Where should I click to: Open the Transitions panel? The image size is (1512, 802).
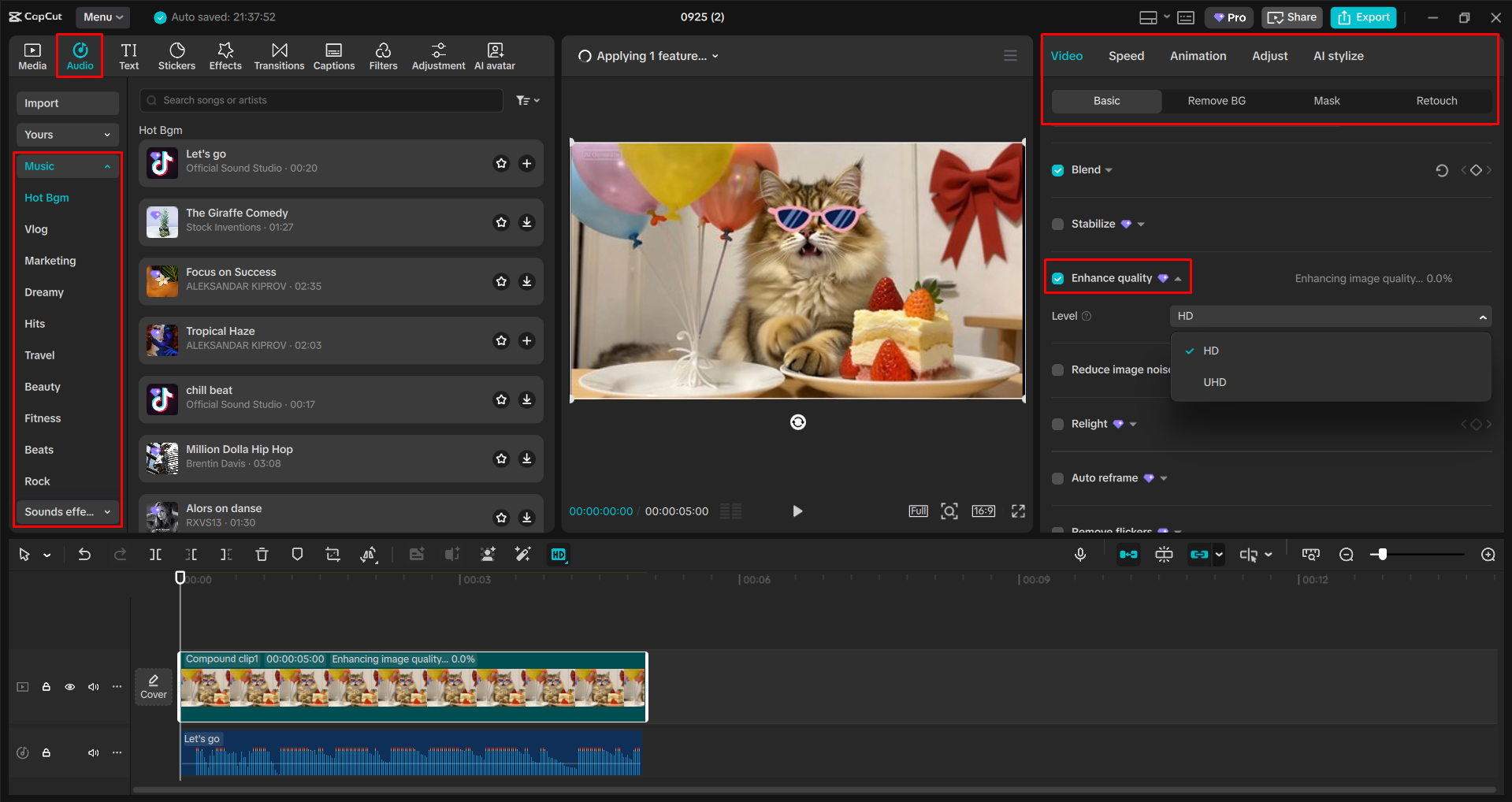coord(279,55)
